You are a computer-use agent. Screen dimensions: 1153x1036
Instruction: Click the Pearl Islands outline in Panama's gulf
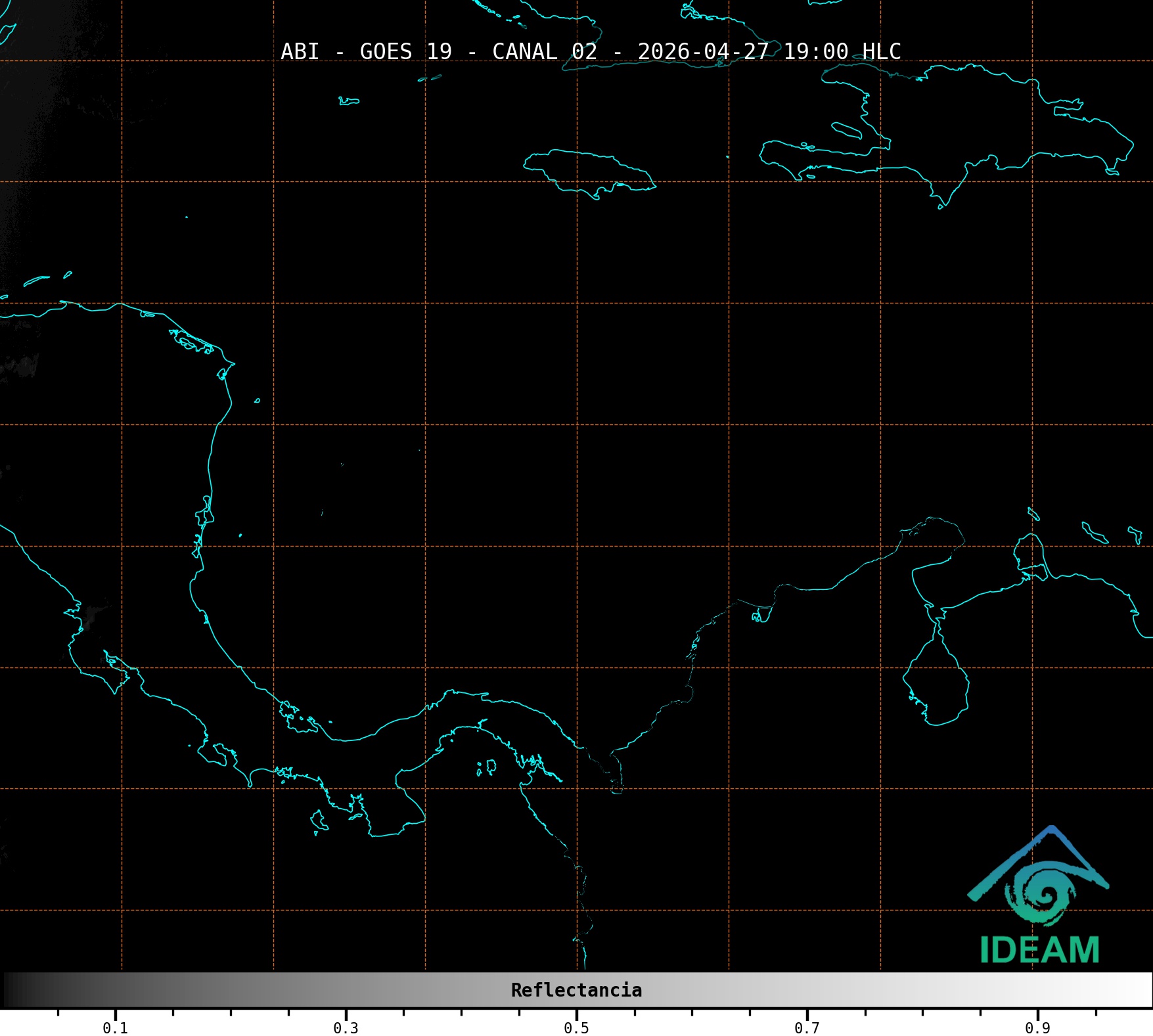(x=487, y=767)
